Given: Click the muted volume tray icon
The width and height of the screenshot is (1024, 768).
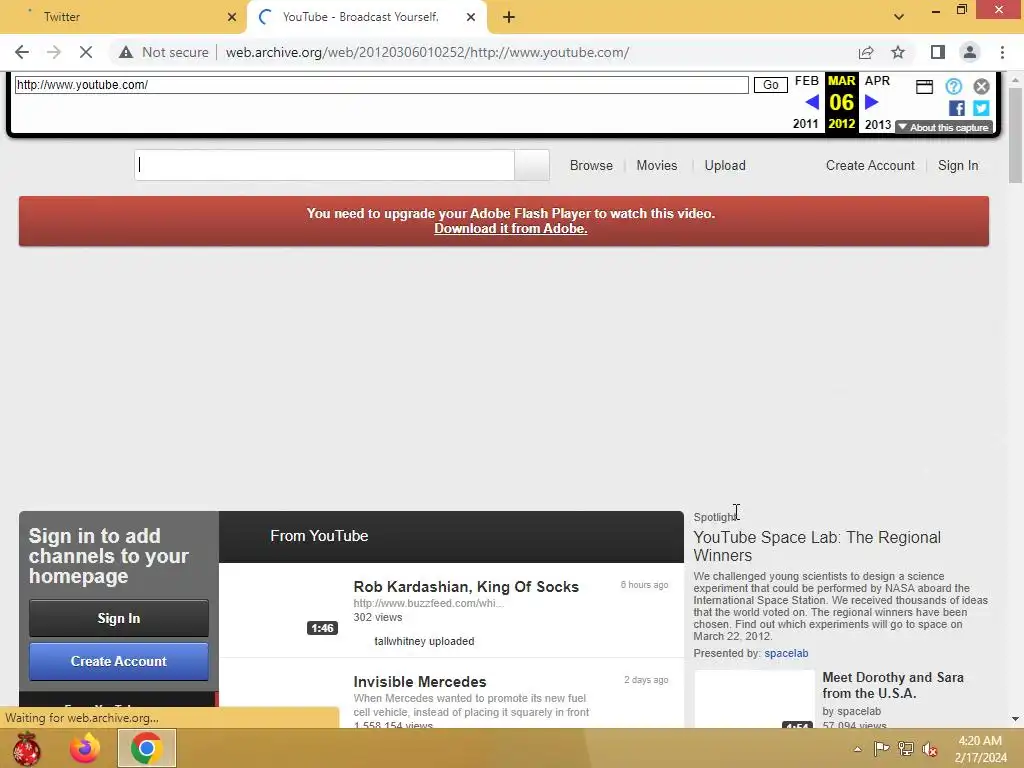Looking at the screenshot, I should [x=930, y=749].
